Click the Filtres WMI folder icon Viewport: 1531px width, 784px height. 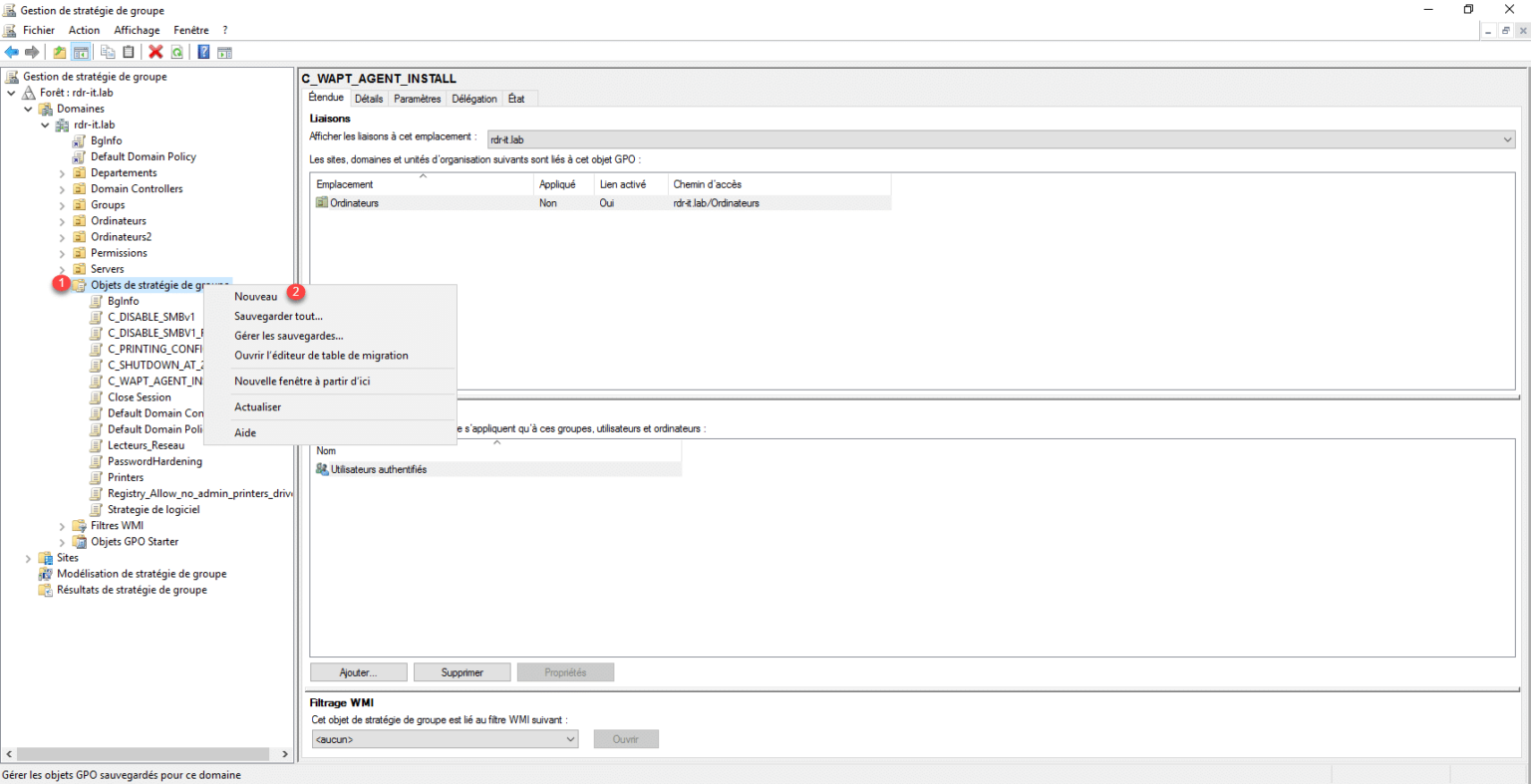pyautogui.click(x=80, y=526)
